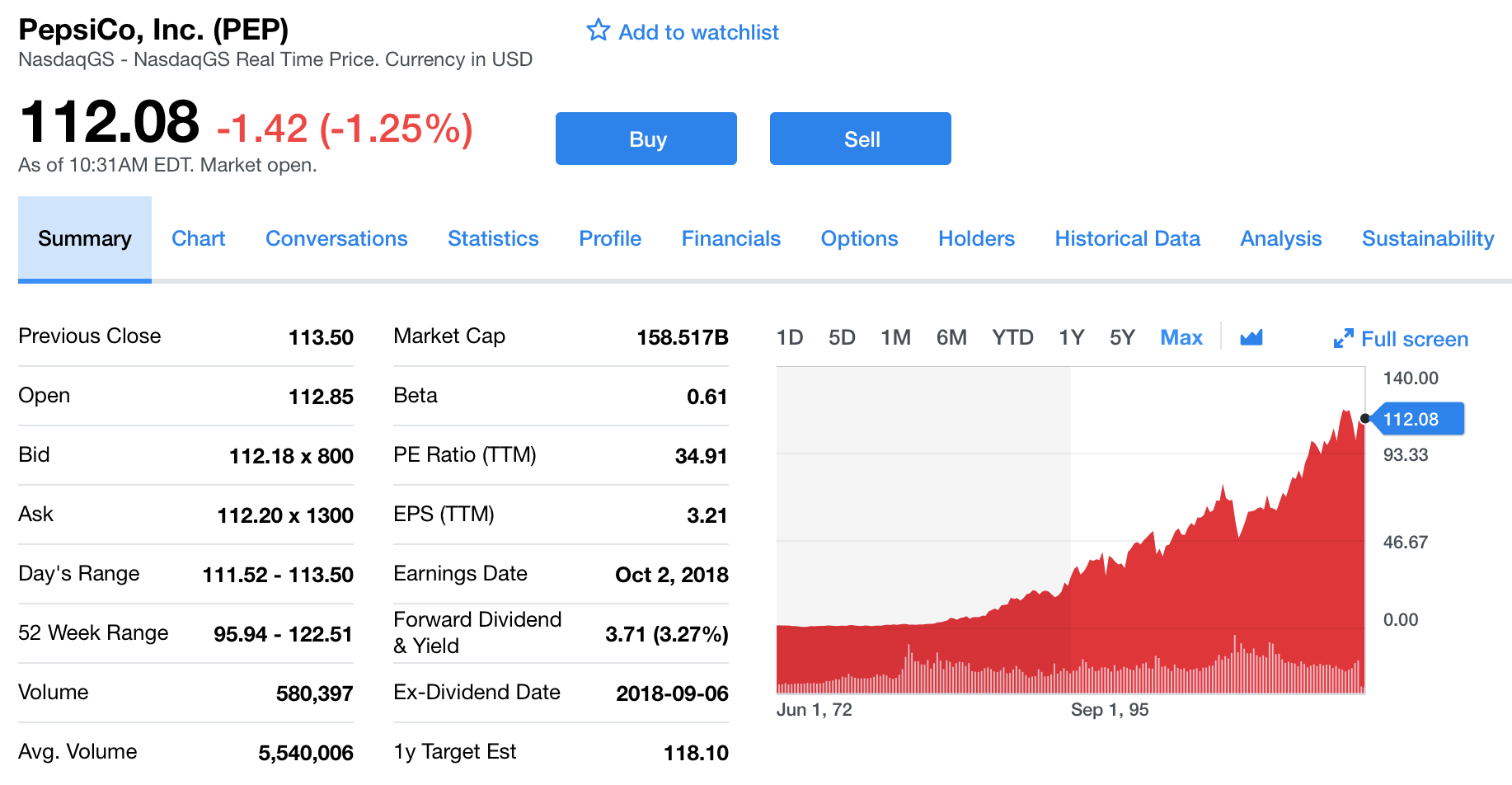Open the Holders tab
1512x785 pixels.
click(976, 238)
